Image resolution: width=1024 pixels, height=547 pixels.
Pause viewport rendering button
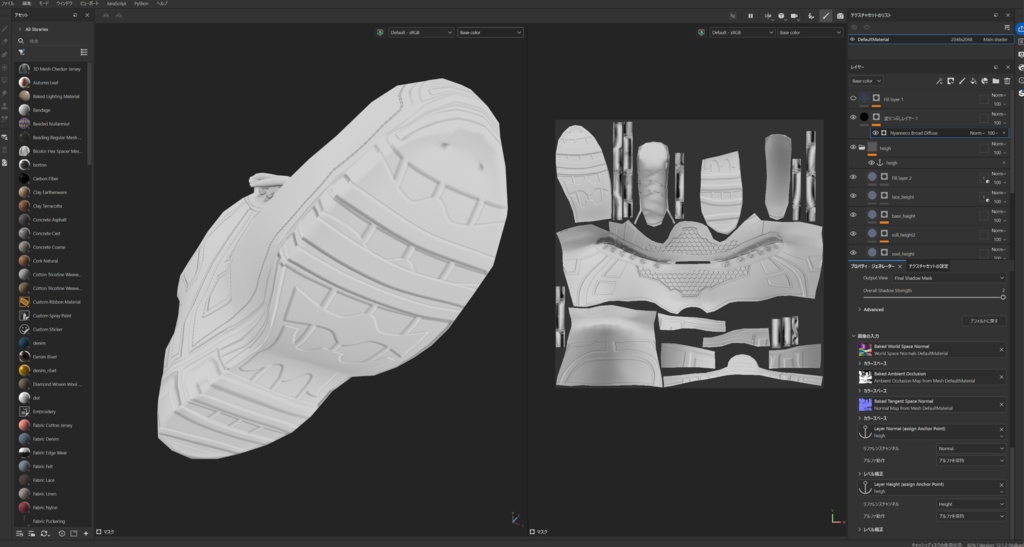tap(750, 16)
